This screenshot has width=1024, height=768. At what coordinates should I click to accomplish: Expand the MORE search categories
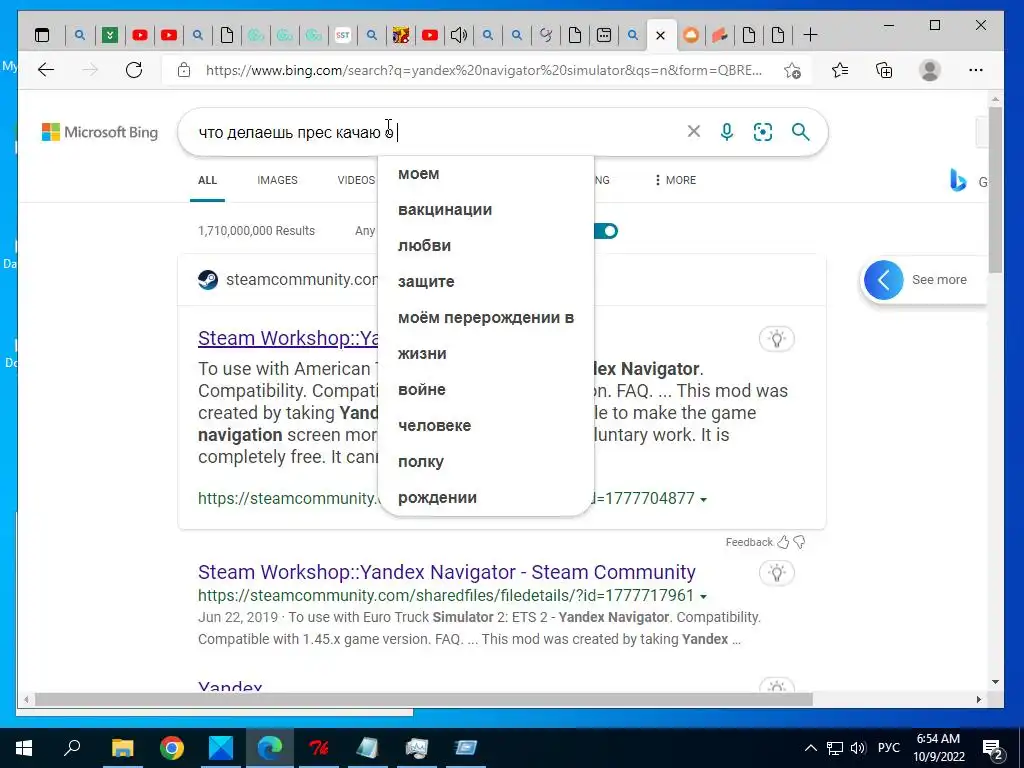675,180
